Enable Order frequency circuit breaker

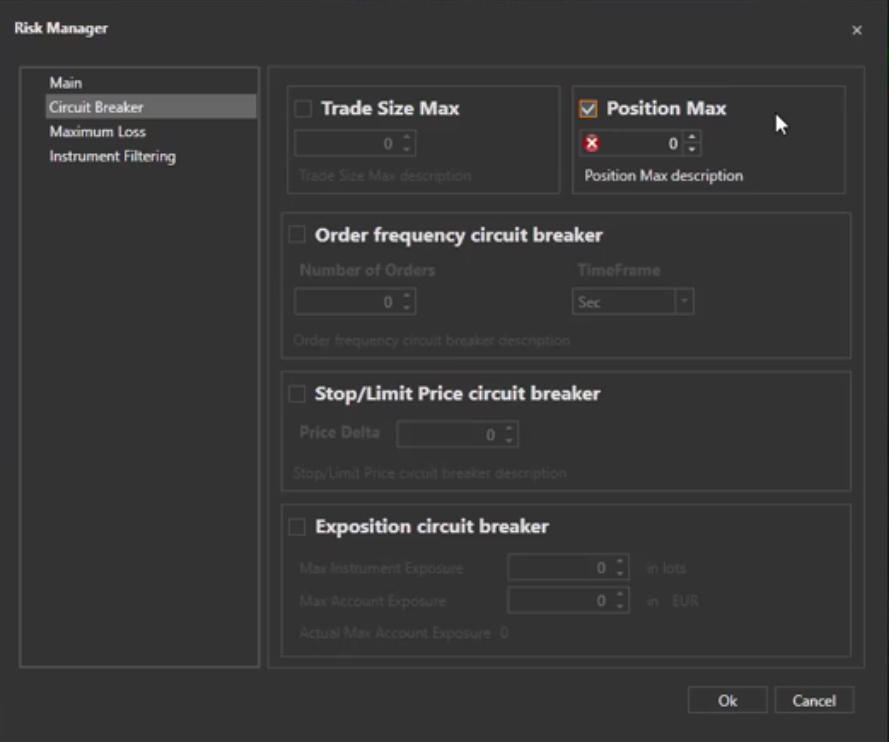(x=297, y=236)
